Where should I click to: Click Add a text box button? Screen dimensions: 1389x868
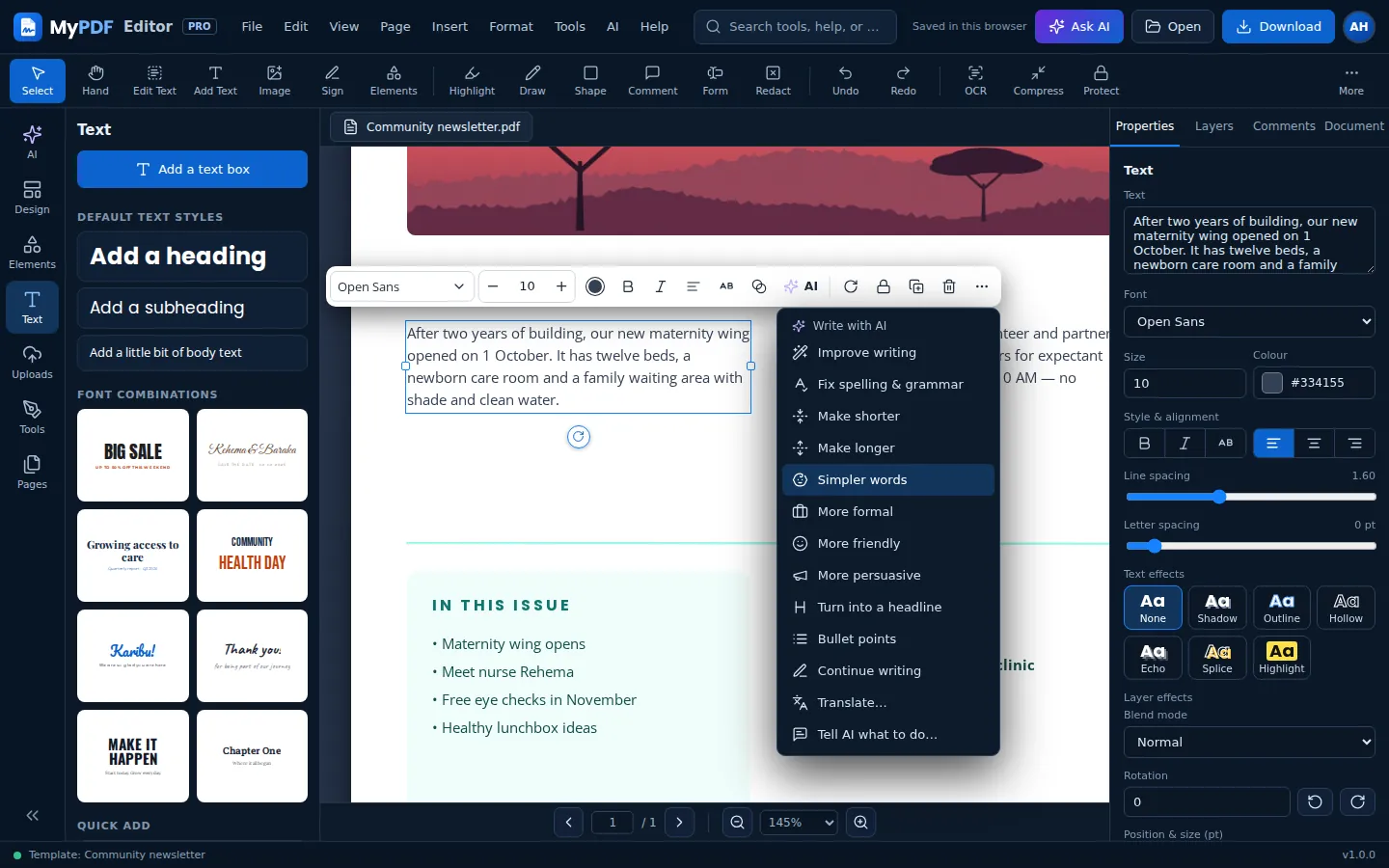click(192, 169)
